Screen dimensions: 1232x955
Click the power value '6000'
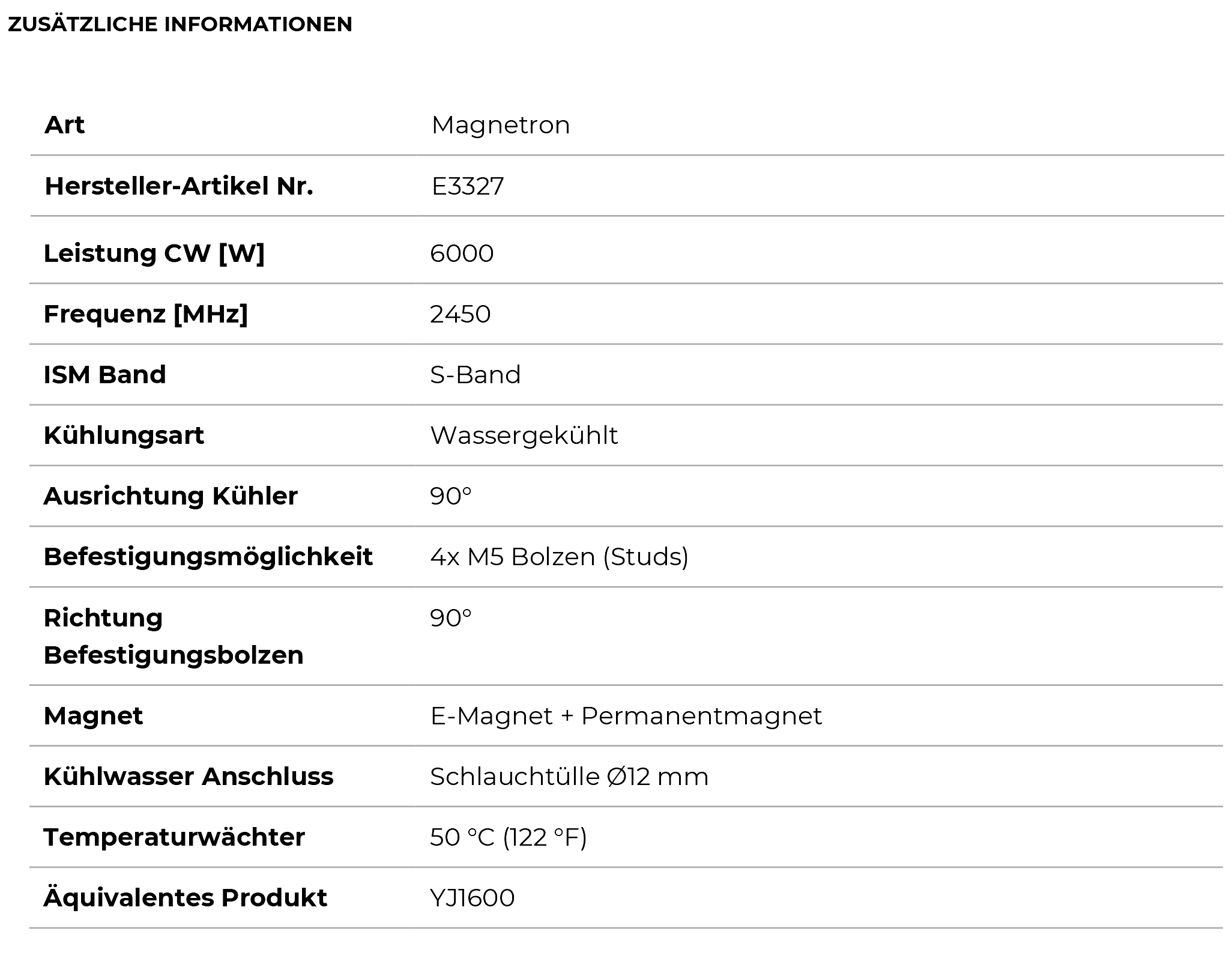462,253
